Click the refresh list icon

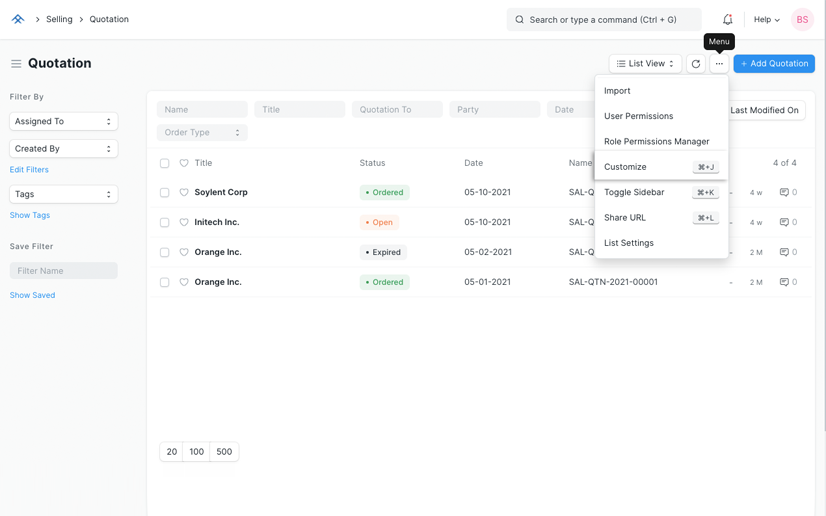point(696,64)
